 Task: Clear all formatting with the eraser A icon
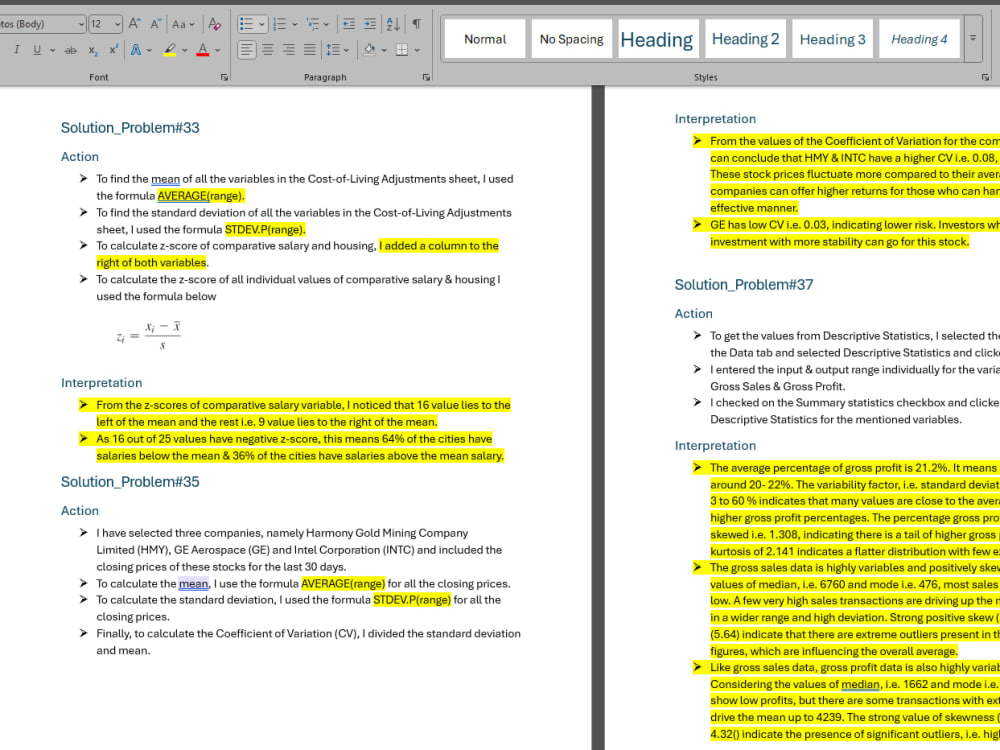point(214,24)
